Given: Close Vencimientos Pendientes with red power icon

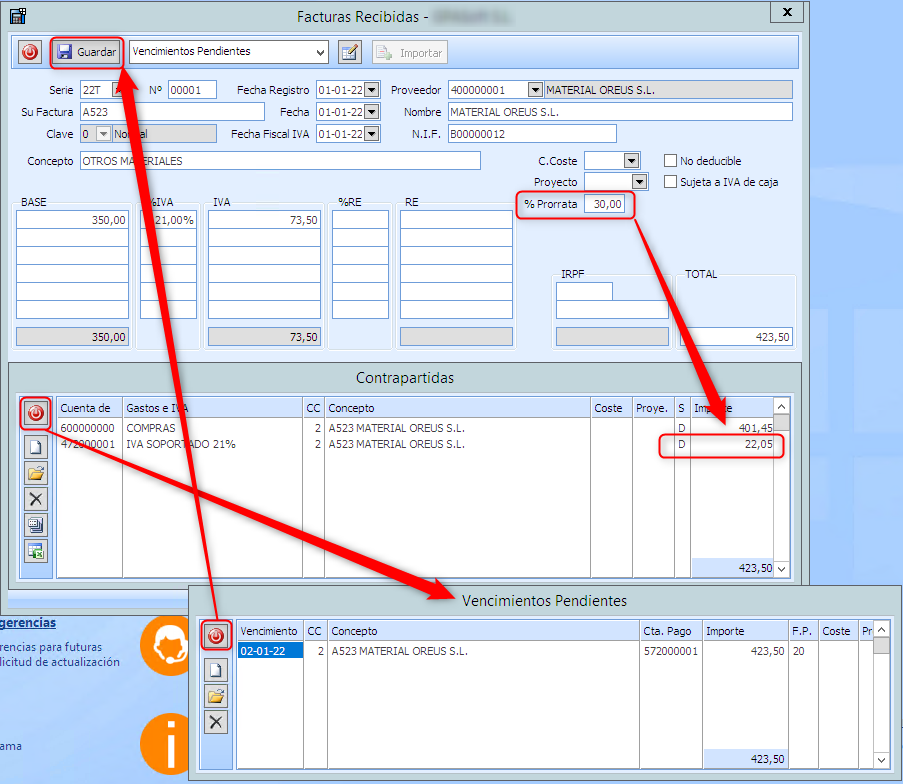Looking at the screenshot, I should click(216, 635).
